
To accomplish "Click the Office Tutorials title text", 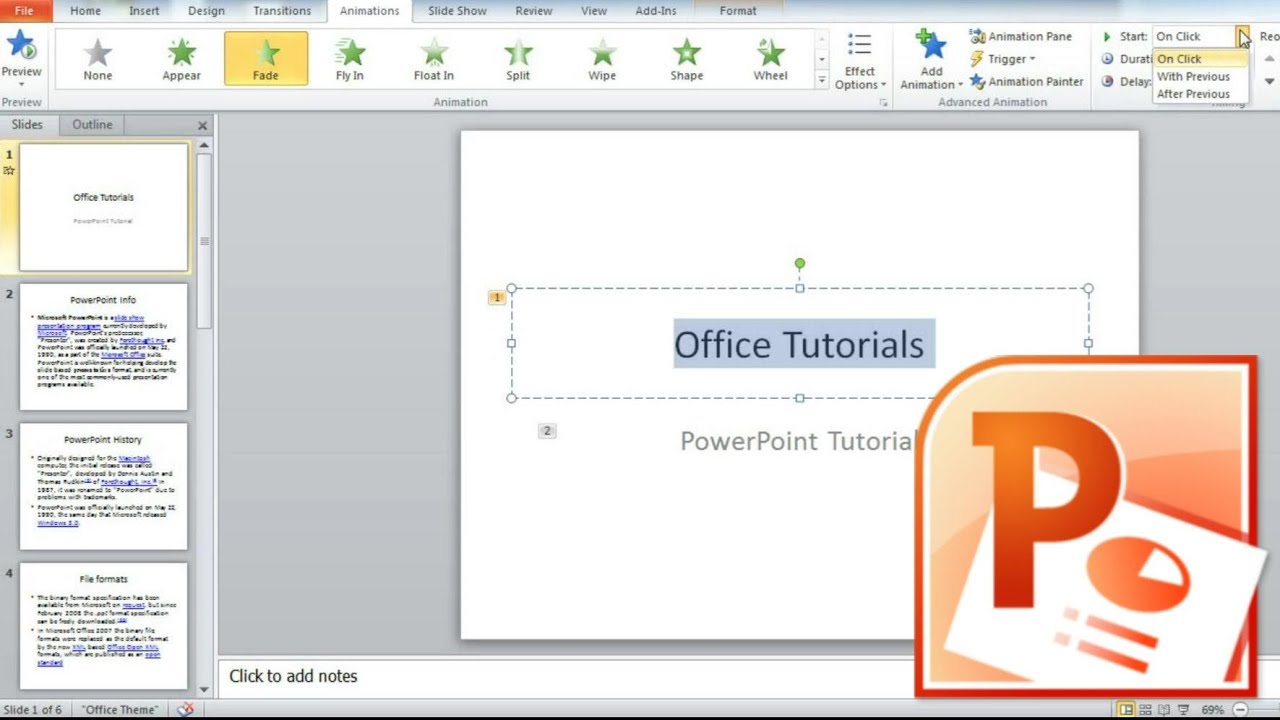I will [799, 345].
